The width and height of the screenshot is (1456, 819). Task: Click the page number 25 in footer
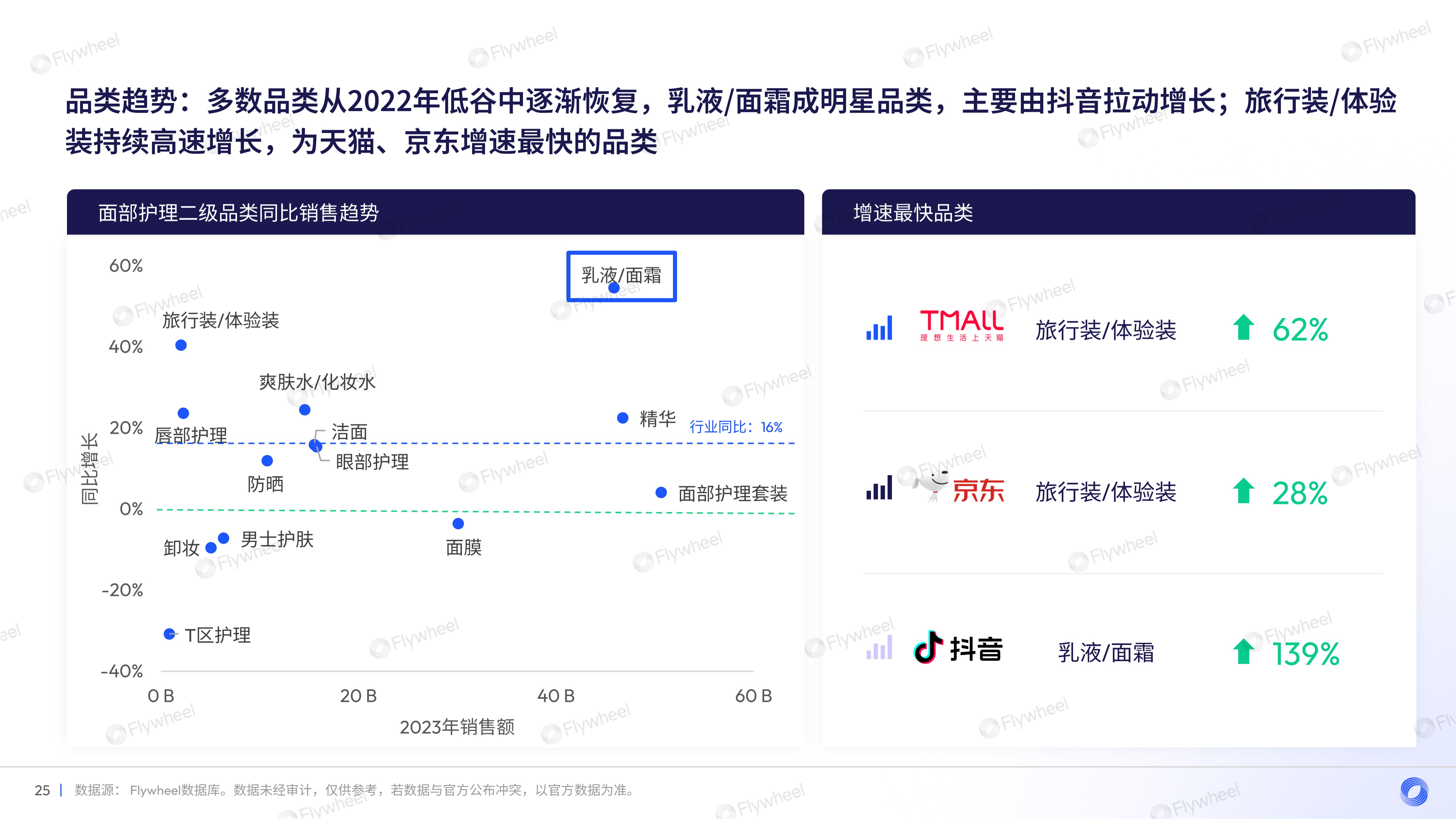click(x=43, y=790)
